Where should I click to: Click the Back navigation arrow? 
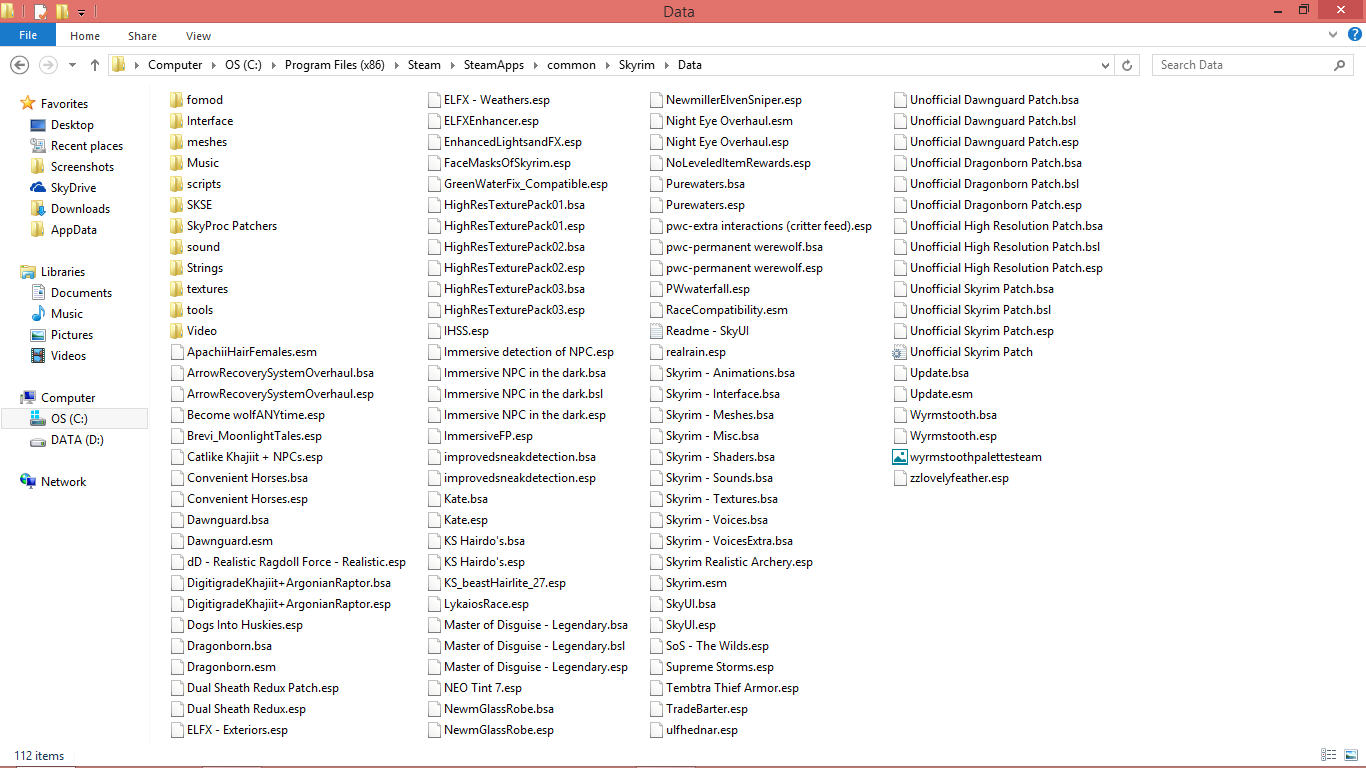[x=19, y=65]
